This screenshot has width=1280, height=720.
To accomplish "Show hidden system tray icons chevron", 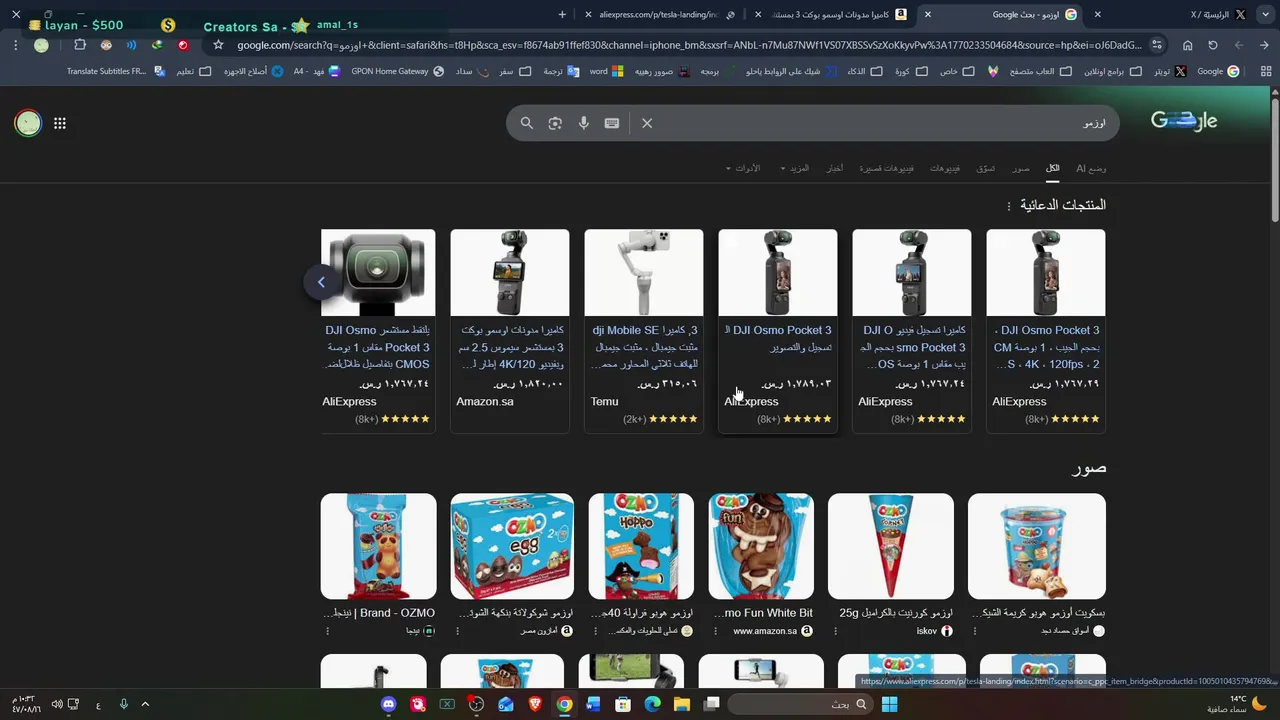I will pos(144,704).
